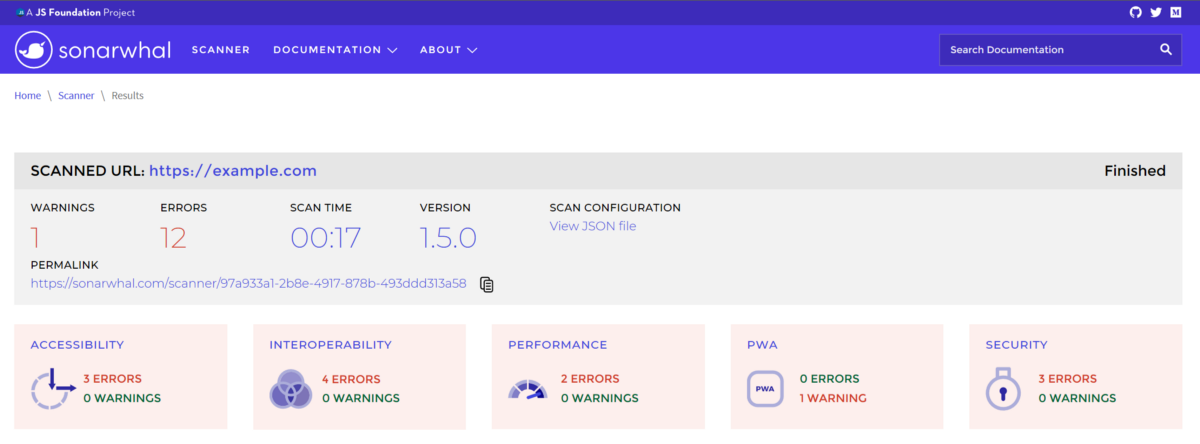Image resolution: width=1200 pixels, height=444 pixels.
Task: Open the Performance category heading
Action: (x=557, y=344)
